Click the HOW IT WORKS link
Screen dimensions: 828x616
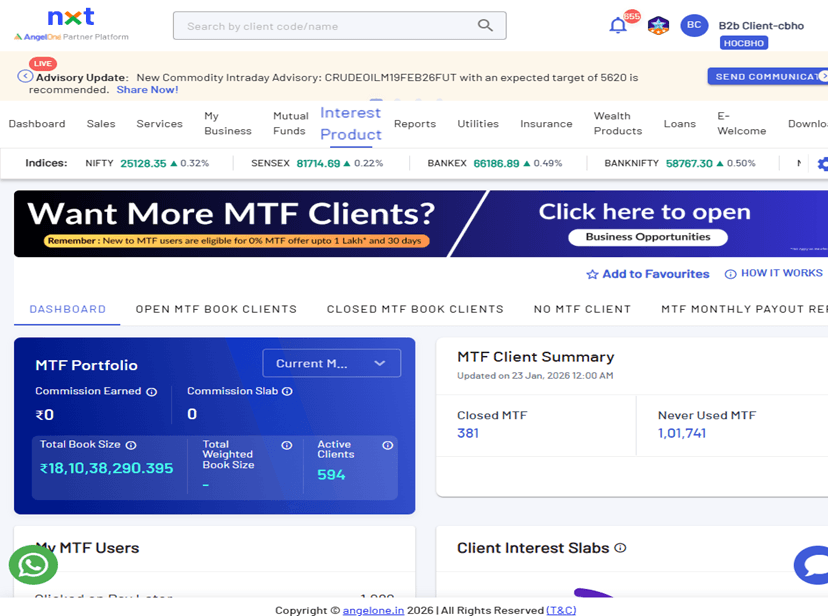[782, 273]
